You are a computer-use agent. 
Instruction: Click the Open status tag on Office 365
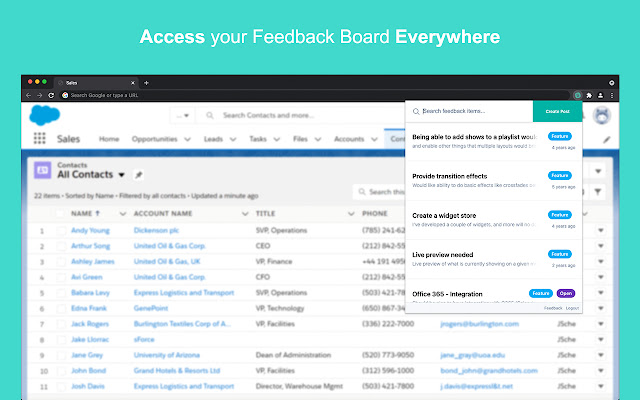point(565,293)
